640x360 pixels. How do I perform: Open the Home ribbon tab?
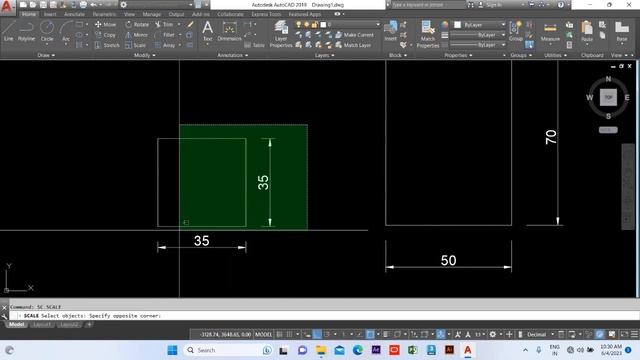pos(29,14)
